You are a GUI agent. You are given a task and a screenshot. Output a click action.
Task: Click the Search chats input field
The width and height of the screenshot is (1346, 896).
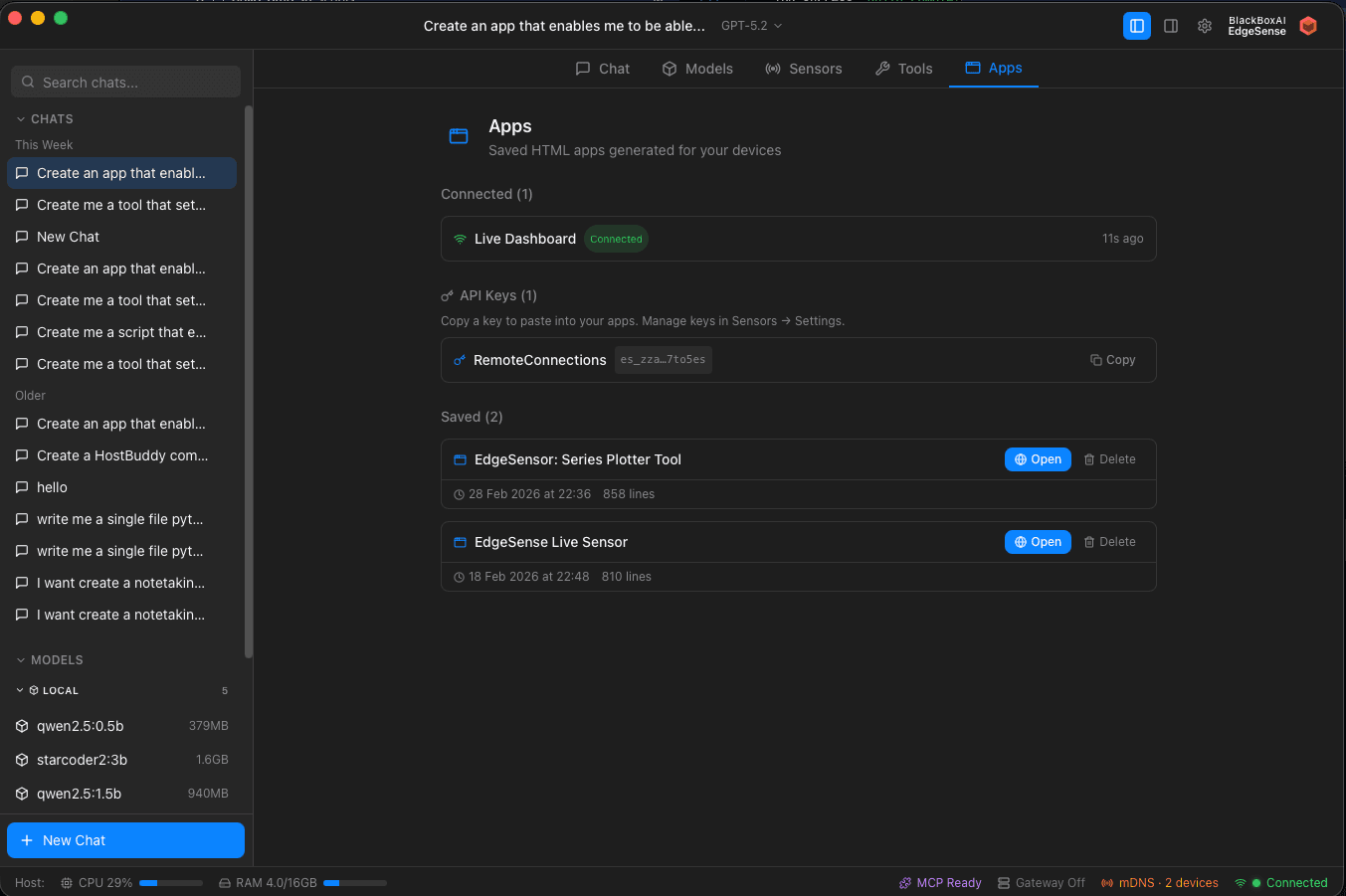point(125,83)
